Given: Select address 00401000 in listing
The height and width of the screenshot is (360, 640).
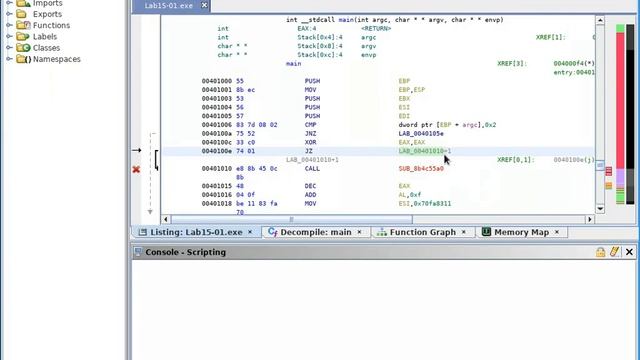Looking at the screenshot, I should (x=217, y=81).
